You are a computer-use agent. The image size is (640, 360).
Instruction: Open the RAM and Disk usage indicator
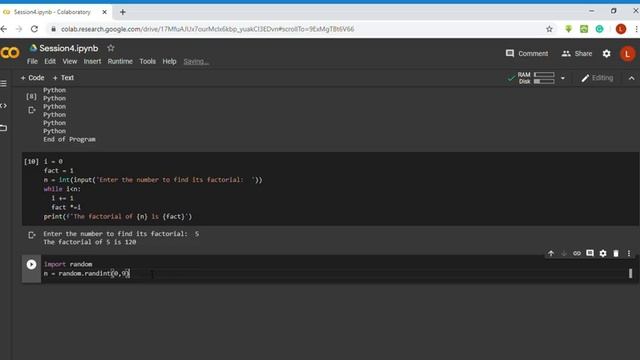pos(536,78)
